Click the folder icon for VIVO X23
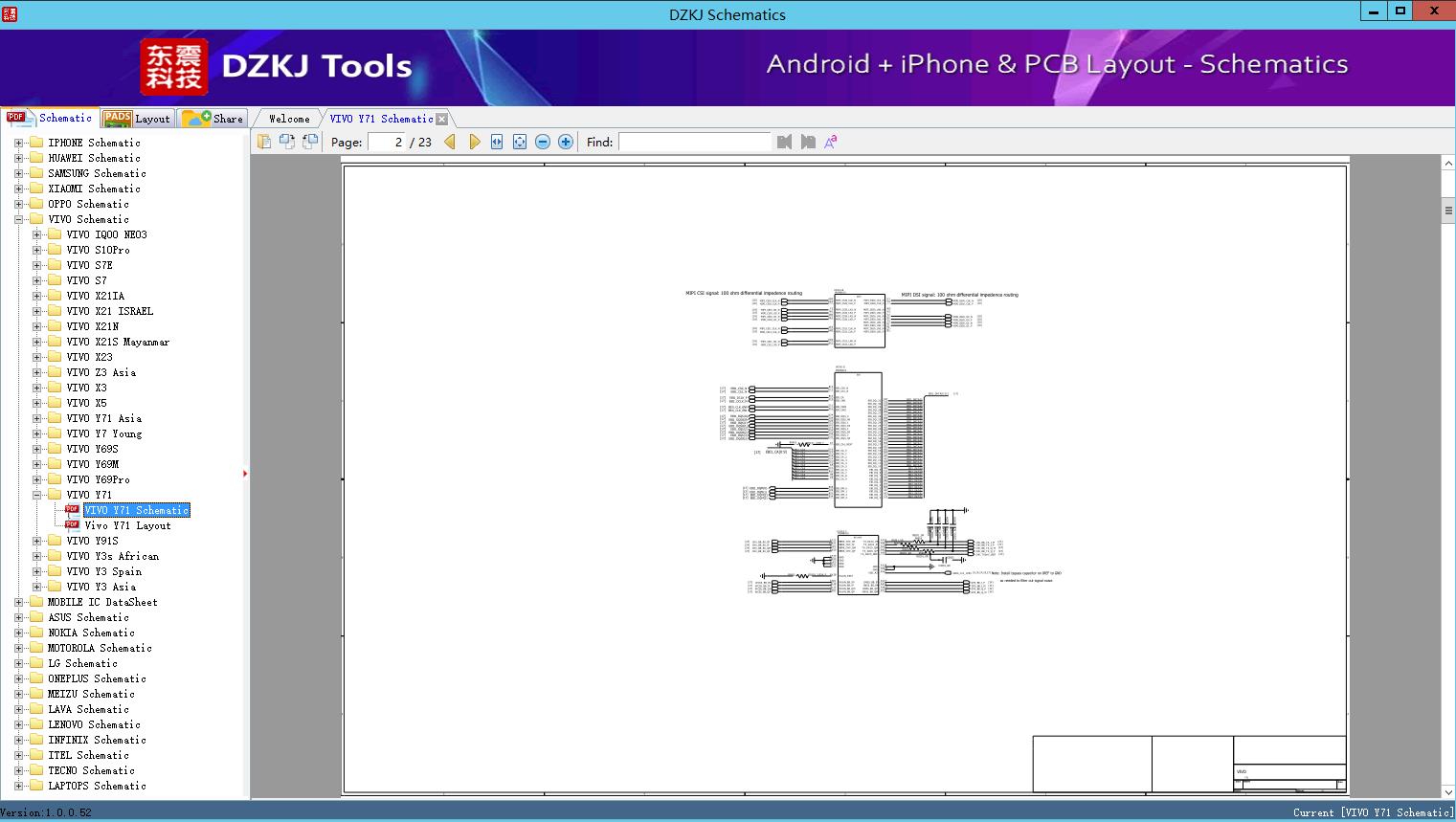1456x822 pixels. click(55, 357)
